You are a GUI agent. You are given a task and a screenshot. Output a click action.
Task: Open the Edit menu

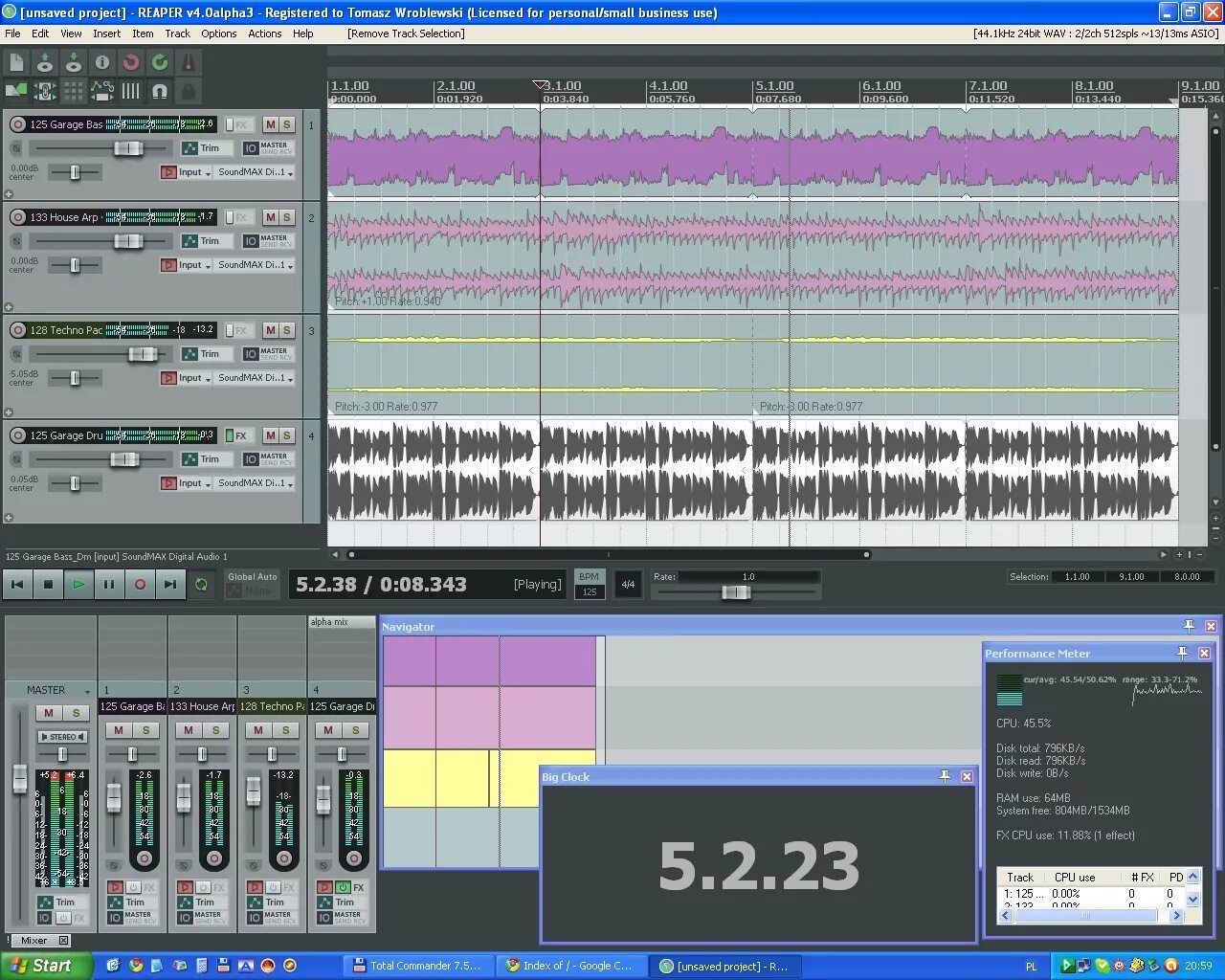click(x=40, y=33)
